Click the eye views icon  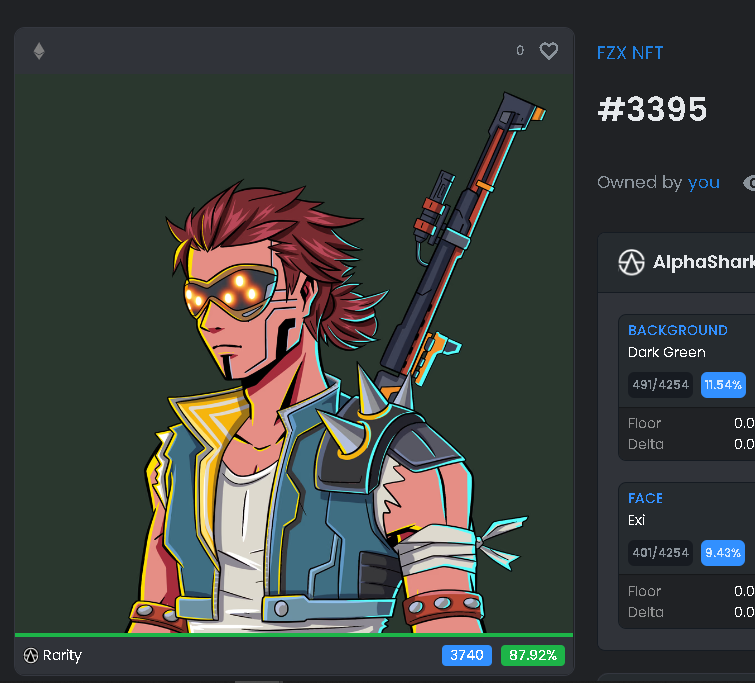749,183
